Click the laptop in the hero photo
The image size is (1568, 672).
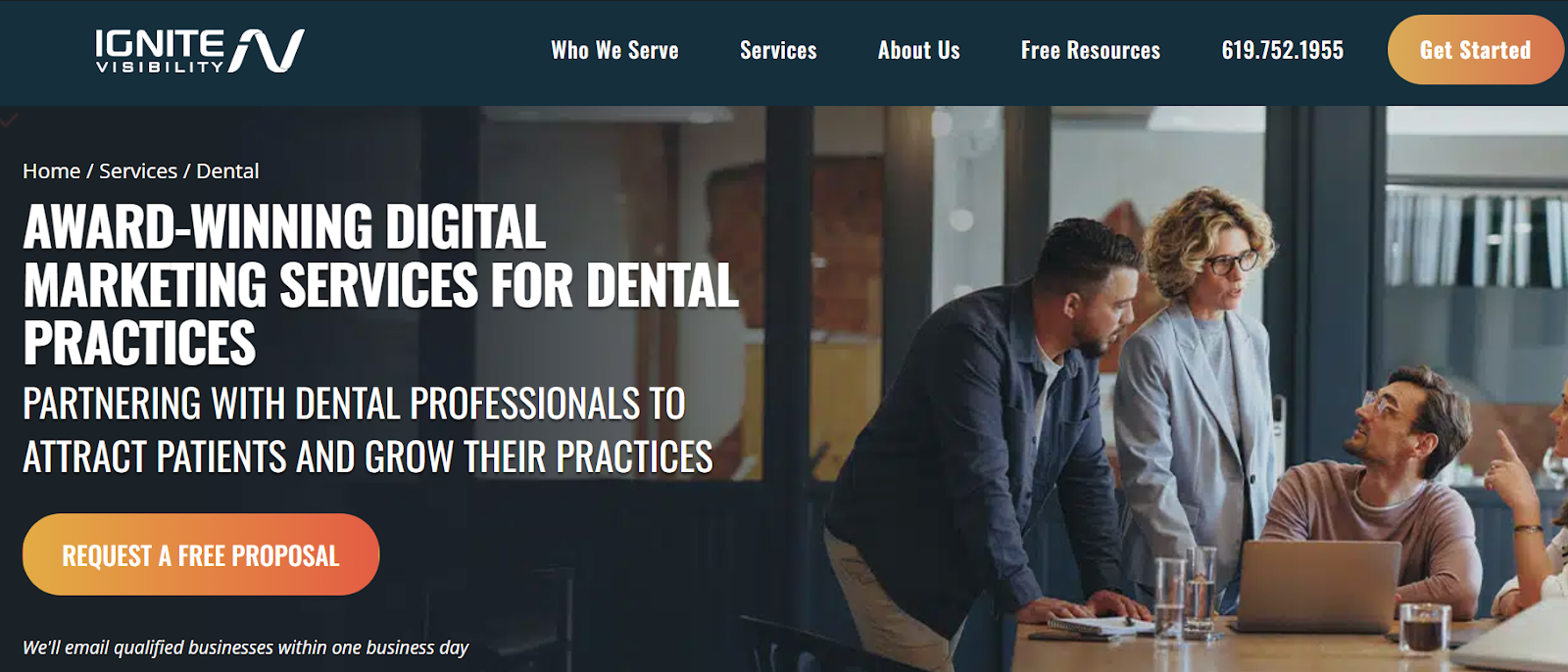1316,586
